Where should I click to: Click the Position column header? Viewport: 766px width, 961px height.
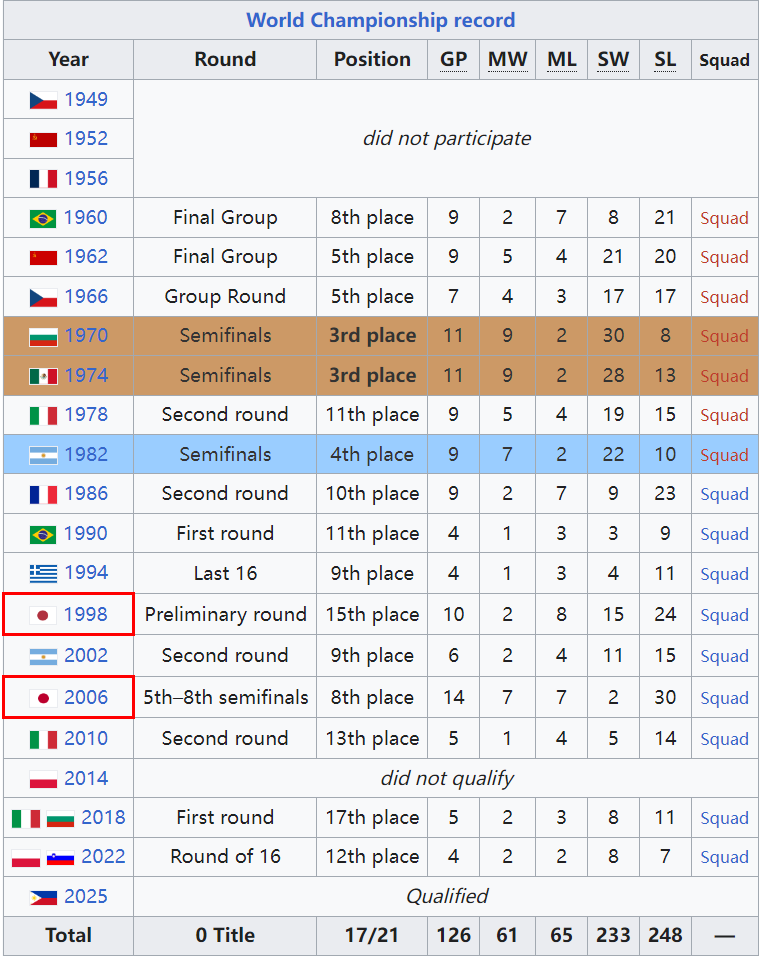tap(372, 60)
